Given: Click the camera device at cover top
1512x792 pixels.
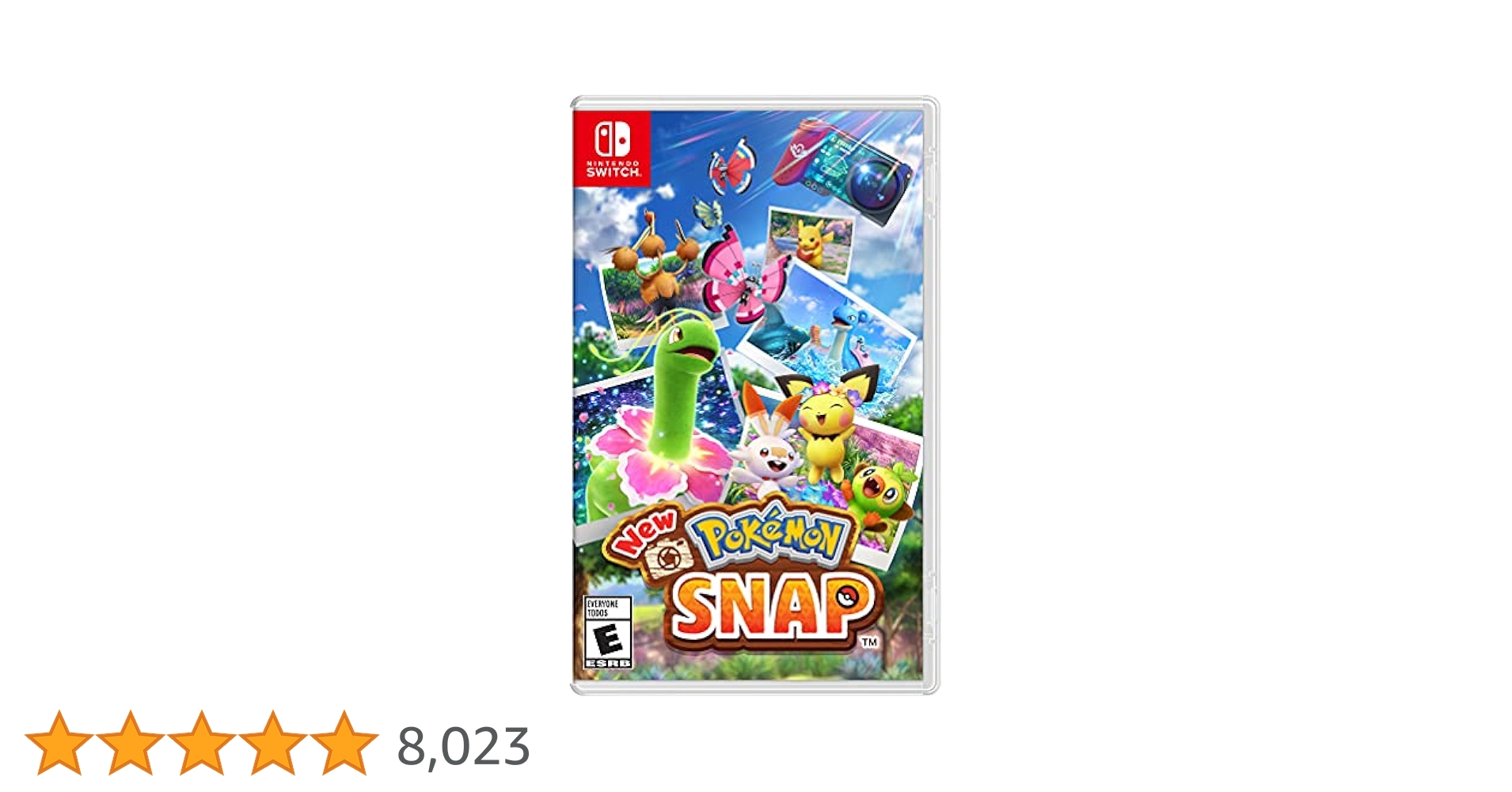Looking at the screenshot, I should click(844, 169).
